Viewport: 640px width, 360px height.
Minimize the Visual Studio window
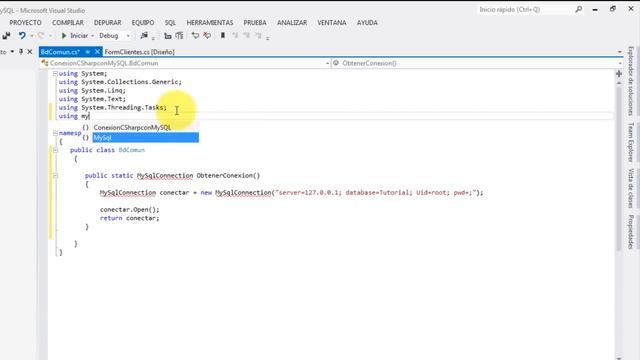(x=595, y=9)
